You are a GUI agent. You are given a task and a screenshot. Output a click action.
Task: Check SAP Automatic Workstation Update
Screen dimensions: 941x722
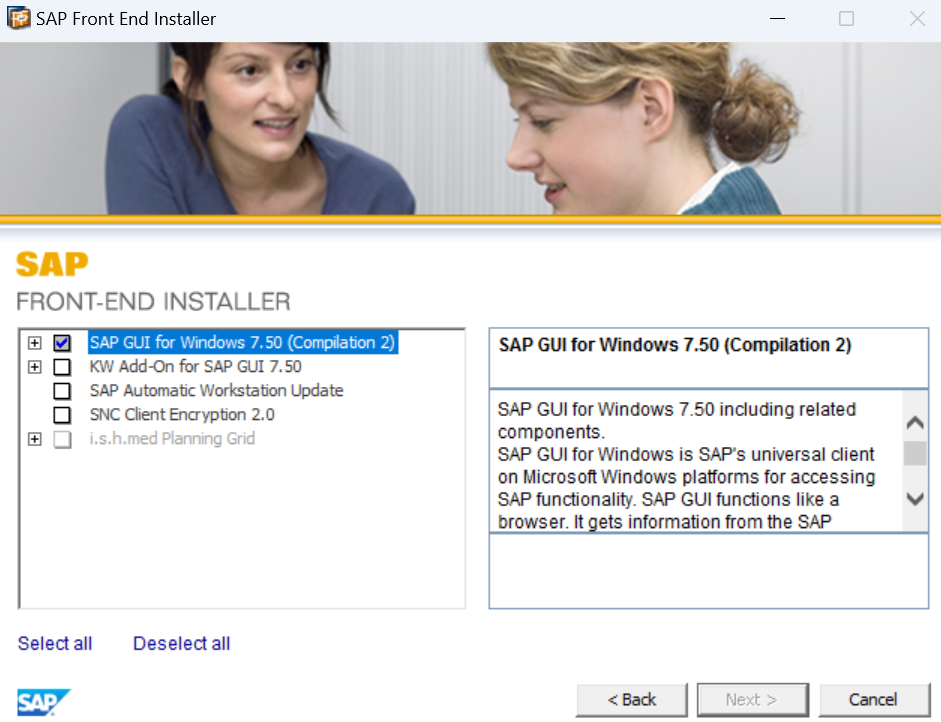pos(63,391)
